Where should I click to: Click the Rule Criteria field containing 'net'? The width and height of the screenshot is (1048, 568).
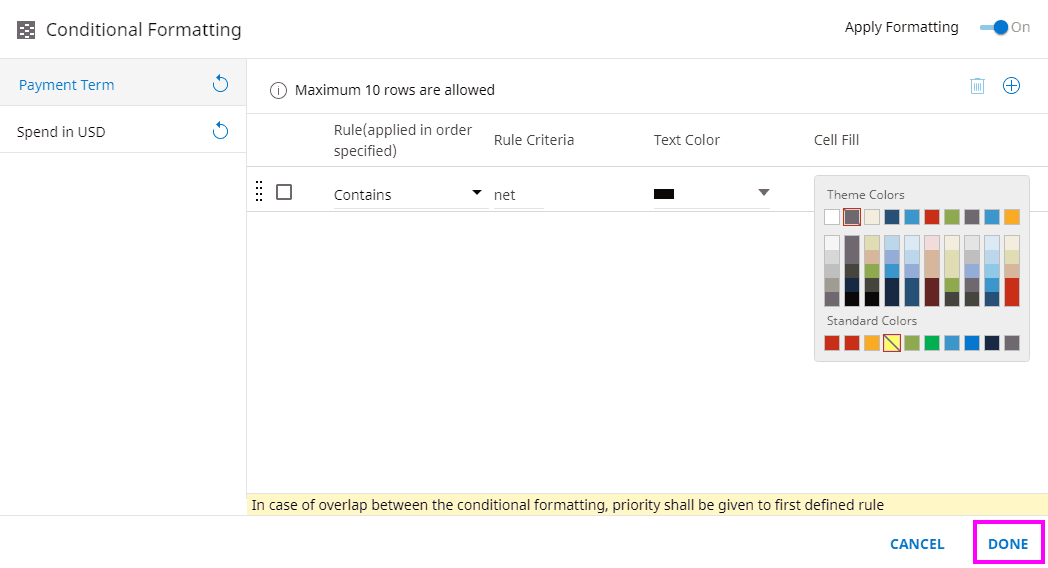coord(518,195)
